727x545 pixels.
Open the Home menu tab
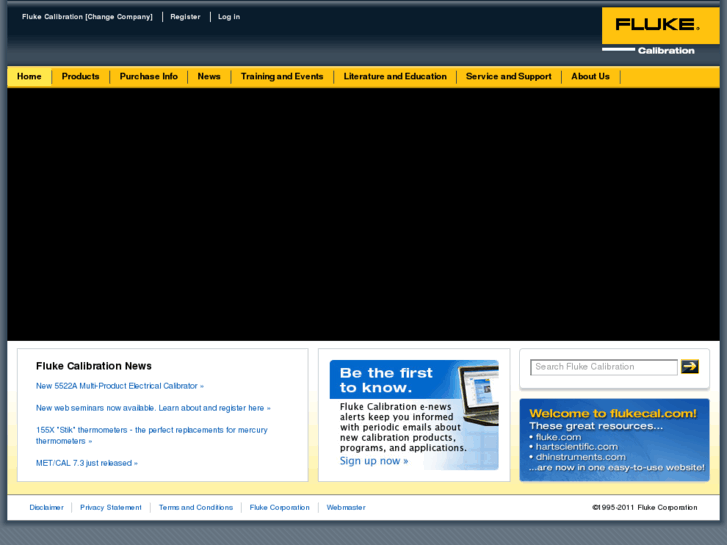point(29,77)
